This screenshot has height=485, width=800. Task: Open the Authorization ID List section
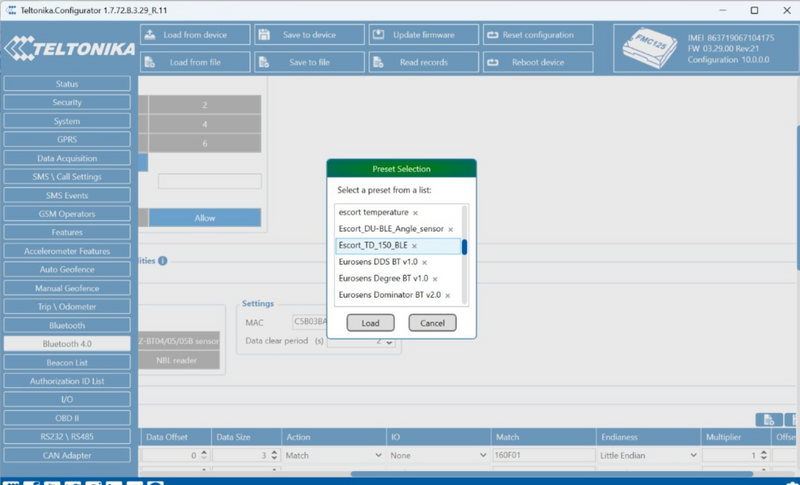[x=67, y=381]
